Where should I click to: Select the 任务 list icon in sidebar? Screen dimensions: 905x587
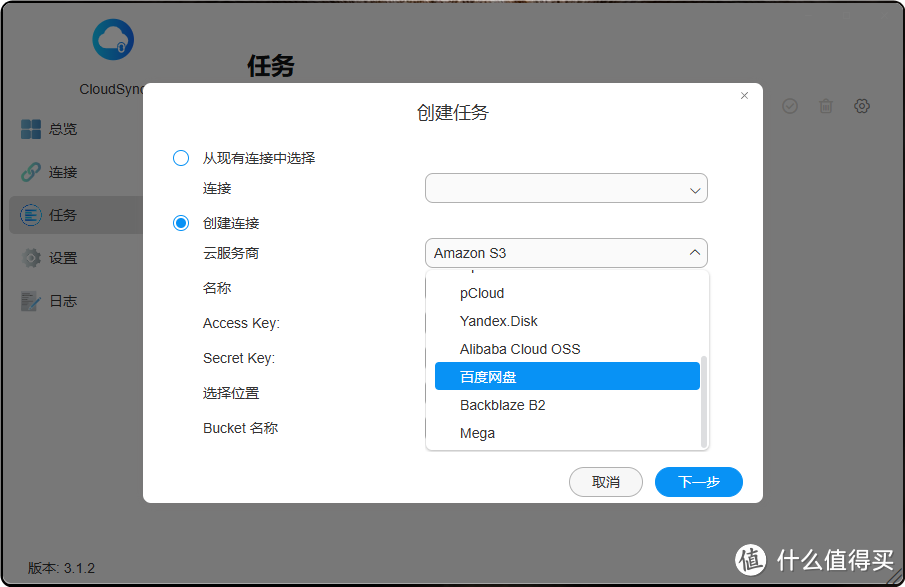(x=31, y=215)
